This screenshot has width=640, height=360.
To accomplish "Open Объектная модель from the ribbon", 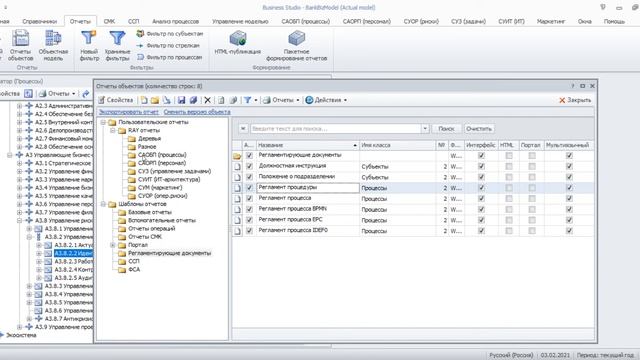I will click(x=53, y=46).
